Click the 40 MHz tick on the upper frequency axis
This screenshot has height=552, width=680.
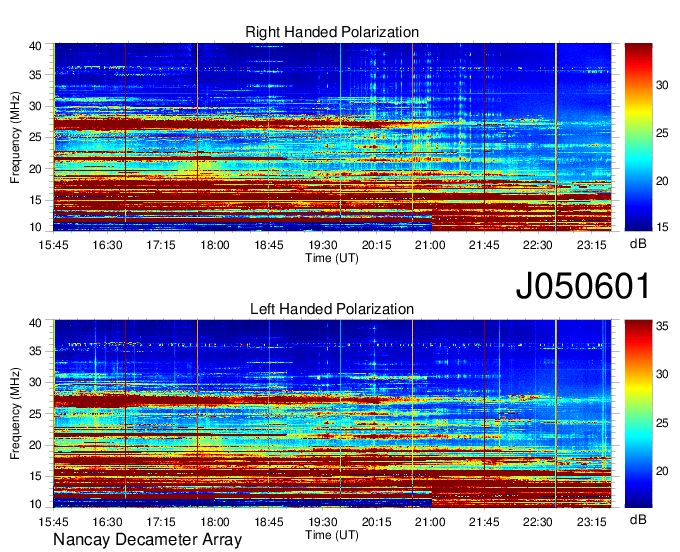35,46
